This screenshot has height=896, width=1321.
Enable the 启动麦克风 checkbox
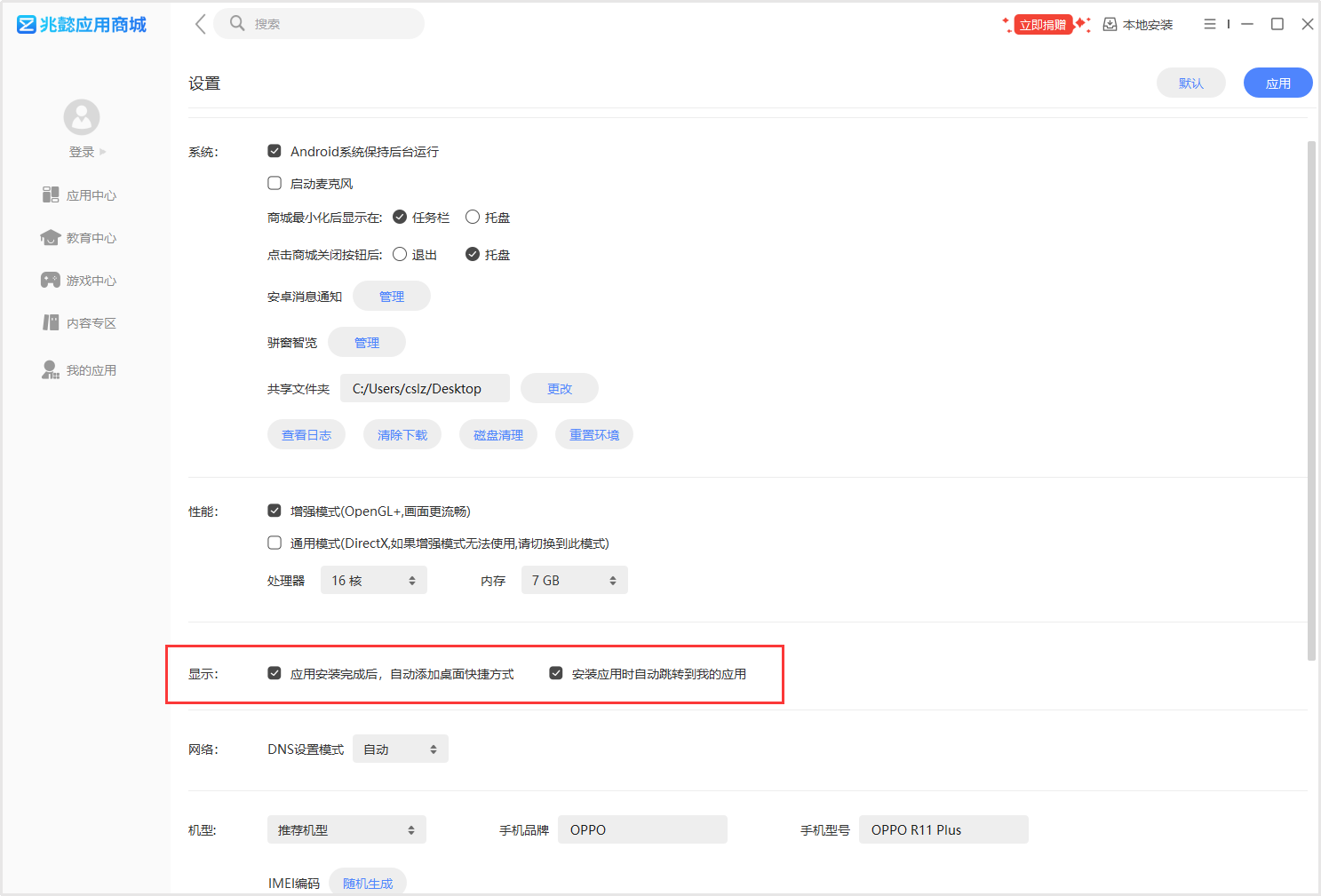[x=275, y=184]
